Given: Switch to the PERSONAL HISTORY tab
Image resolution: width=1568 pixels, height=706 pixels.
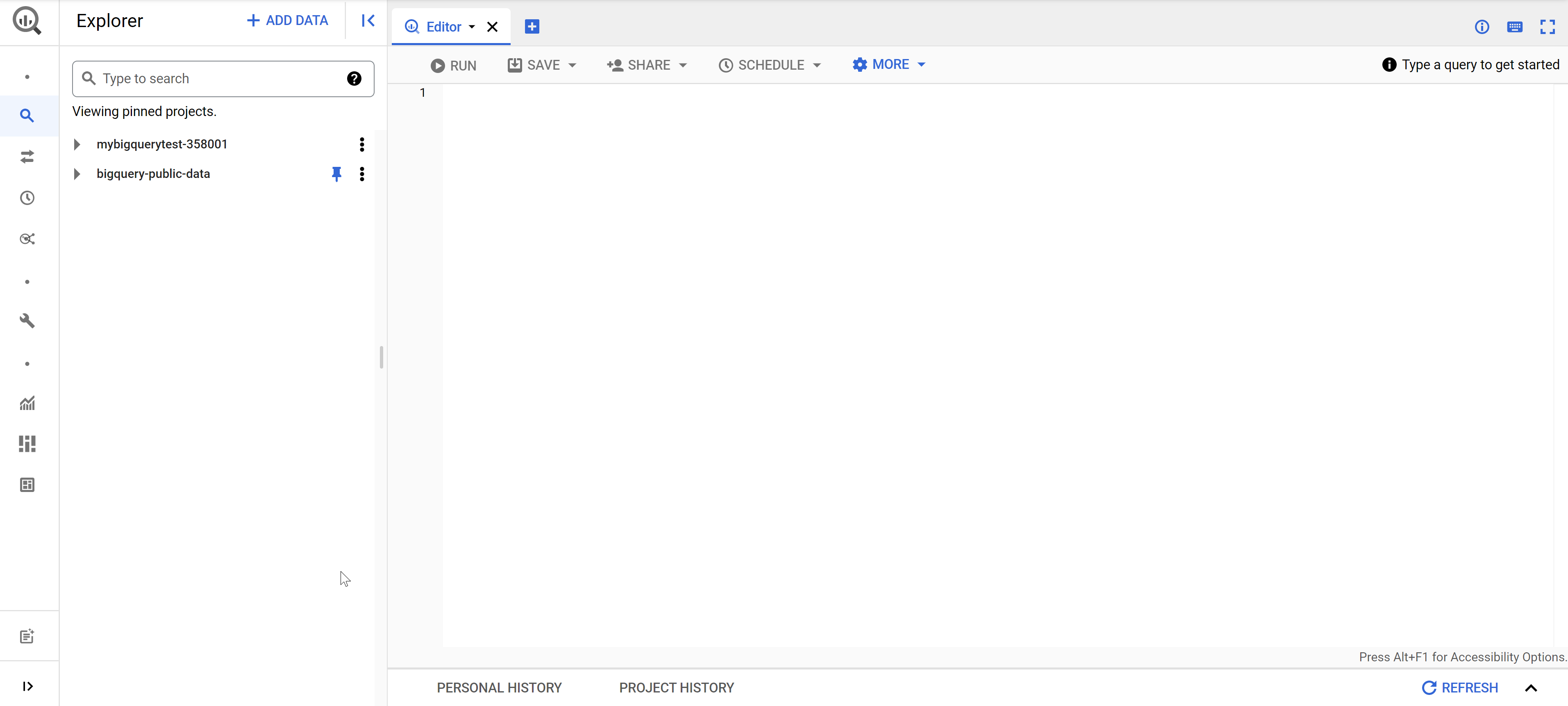Looking at the screenshot, I should click(x=498, y=688).
